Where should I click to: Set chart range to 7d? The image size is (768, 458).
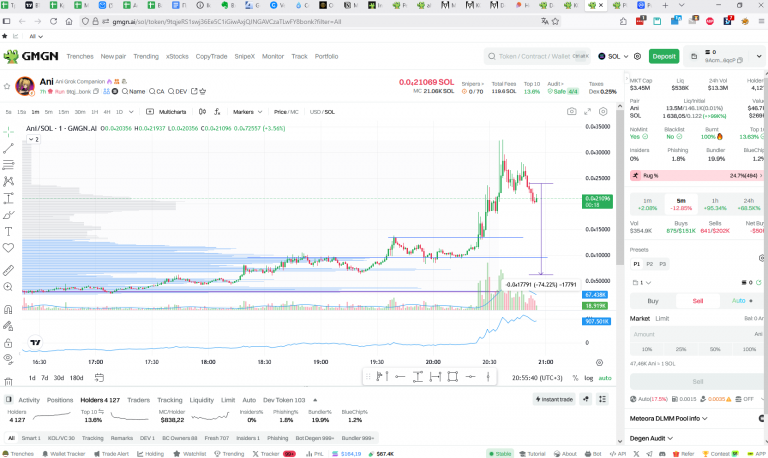pos(45,378)
